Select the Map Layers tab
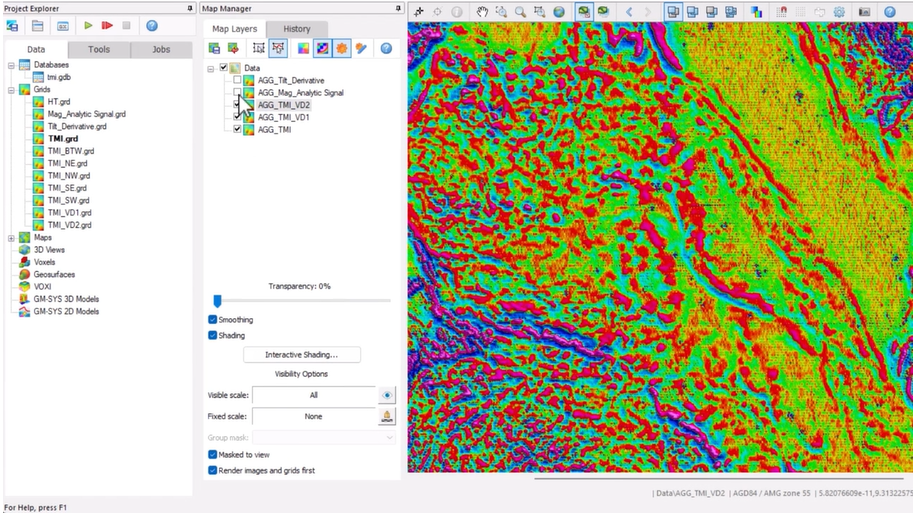This screenshot has height=517, width=915. (235, 29)
